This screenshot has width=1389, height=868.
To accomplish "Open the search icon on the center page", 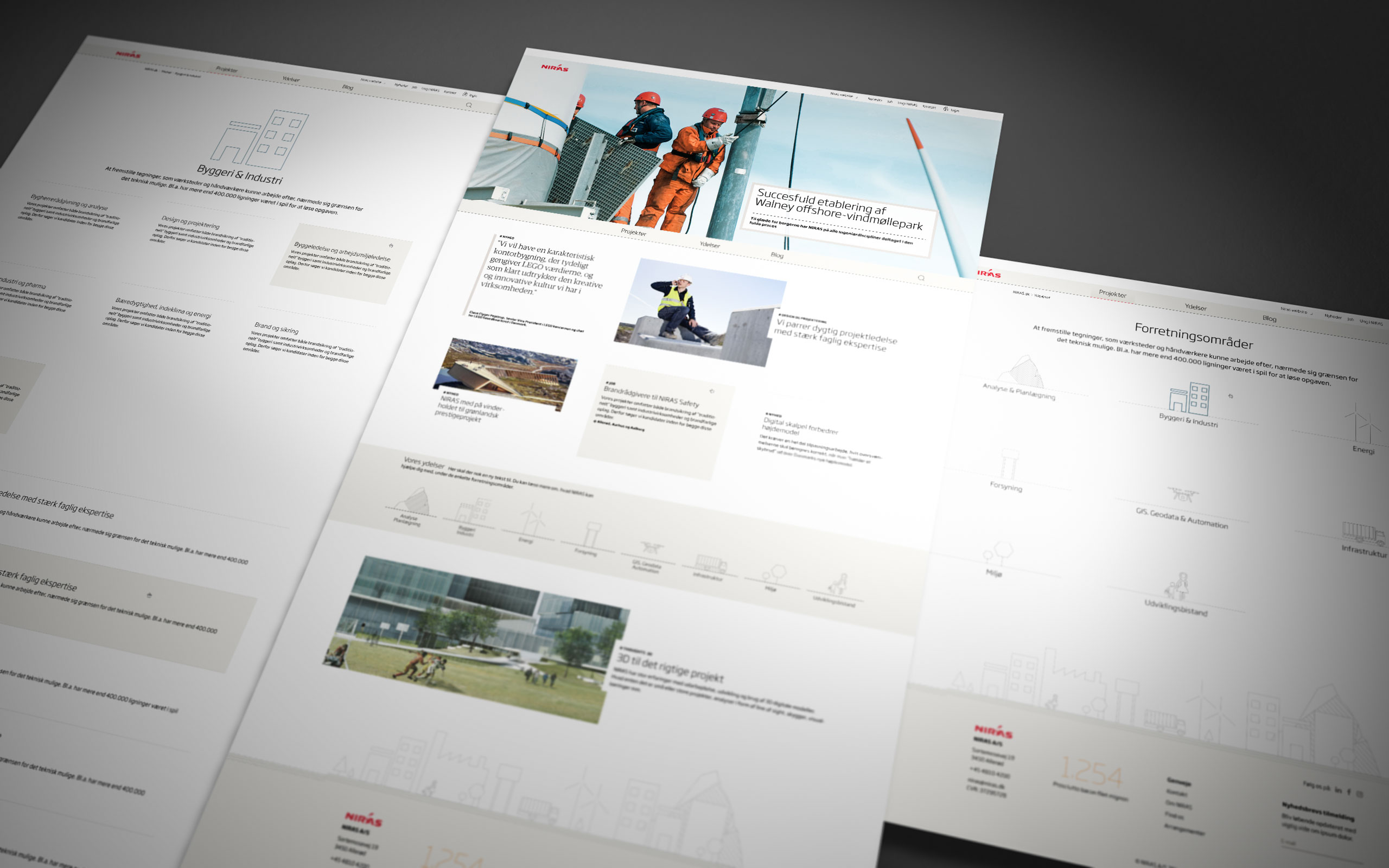I will point(921,278).
